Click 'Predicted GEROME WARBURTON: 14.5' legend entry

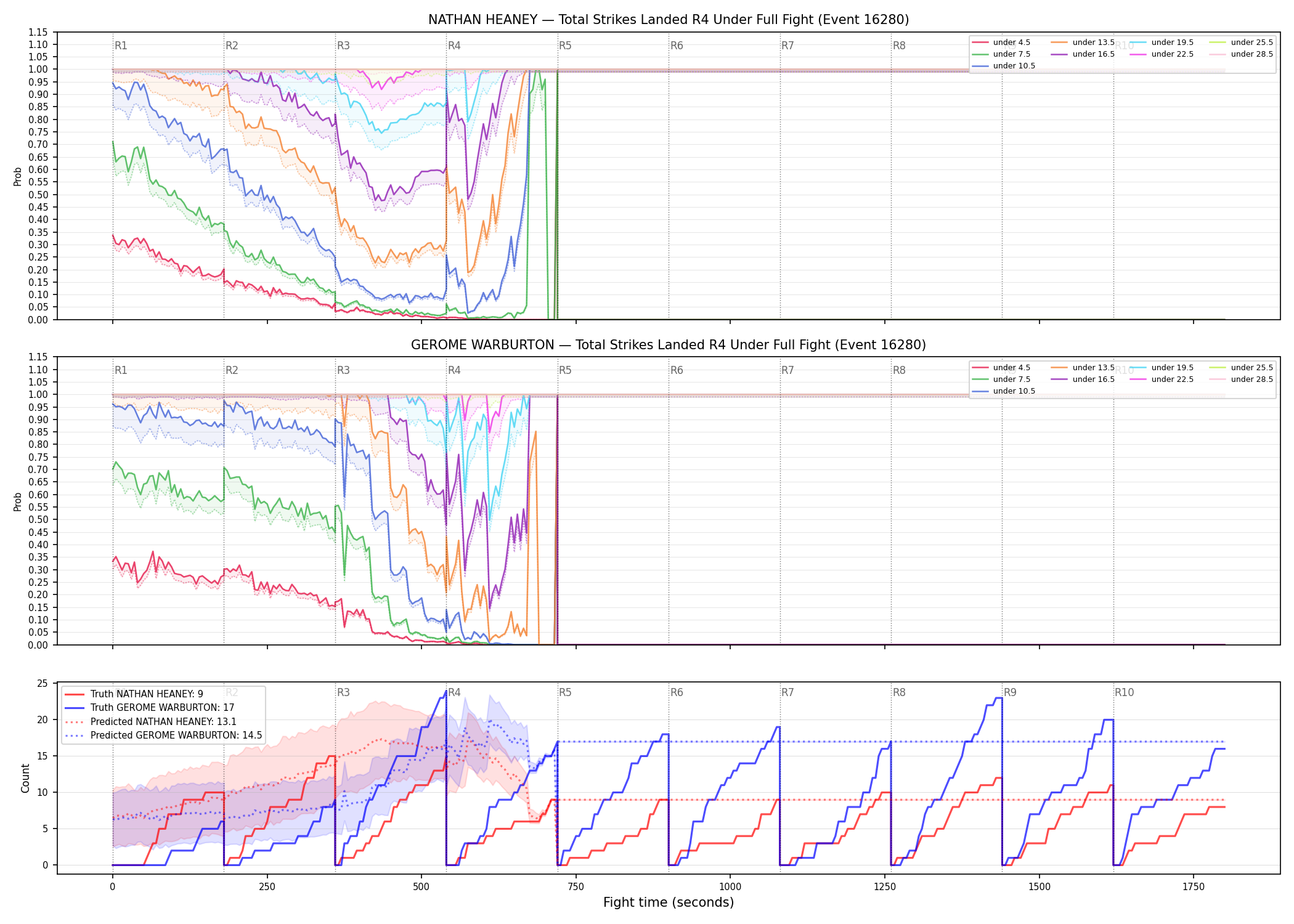[163, 735]
